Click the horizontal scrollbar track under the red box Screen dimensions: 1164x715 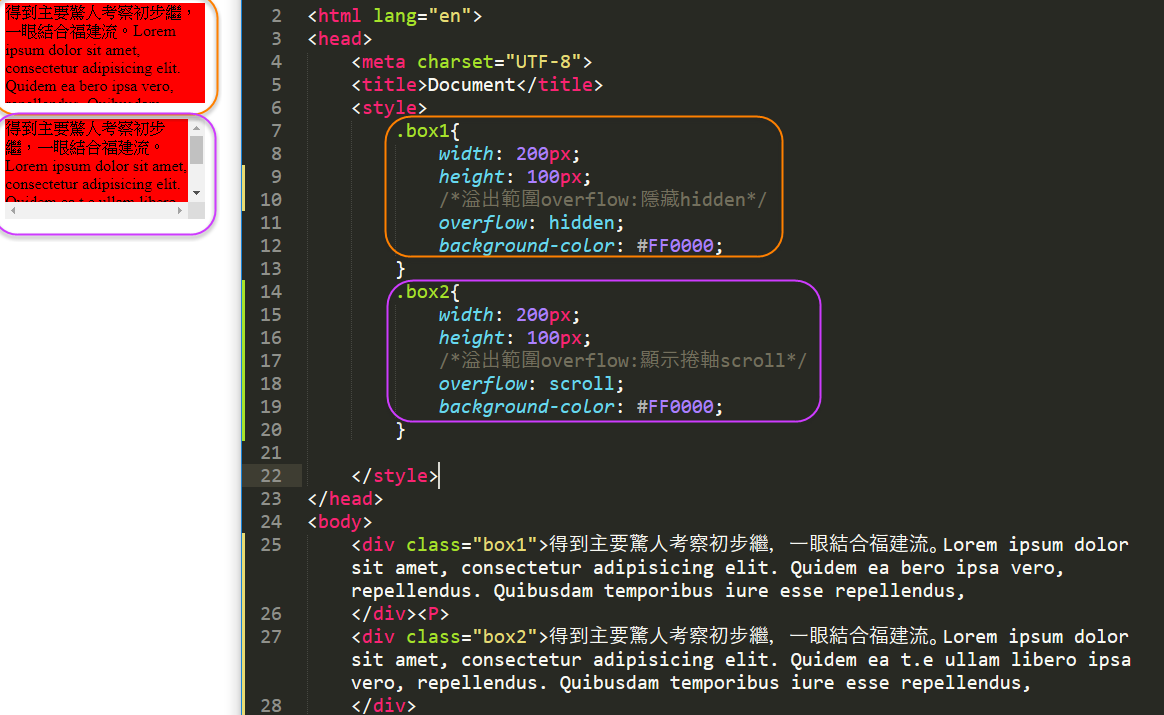click(x=97, y=210)
